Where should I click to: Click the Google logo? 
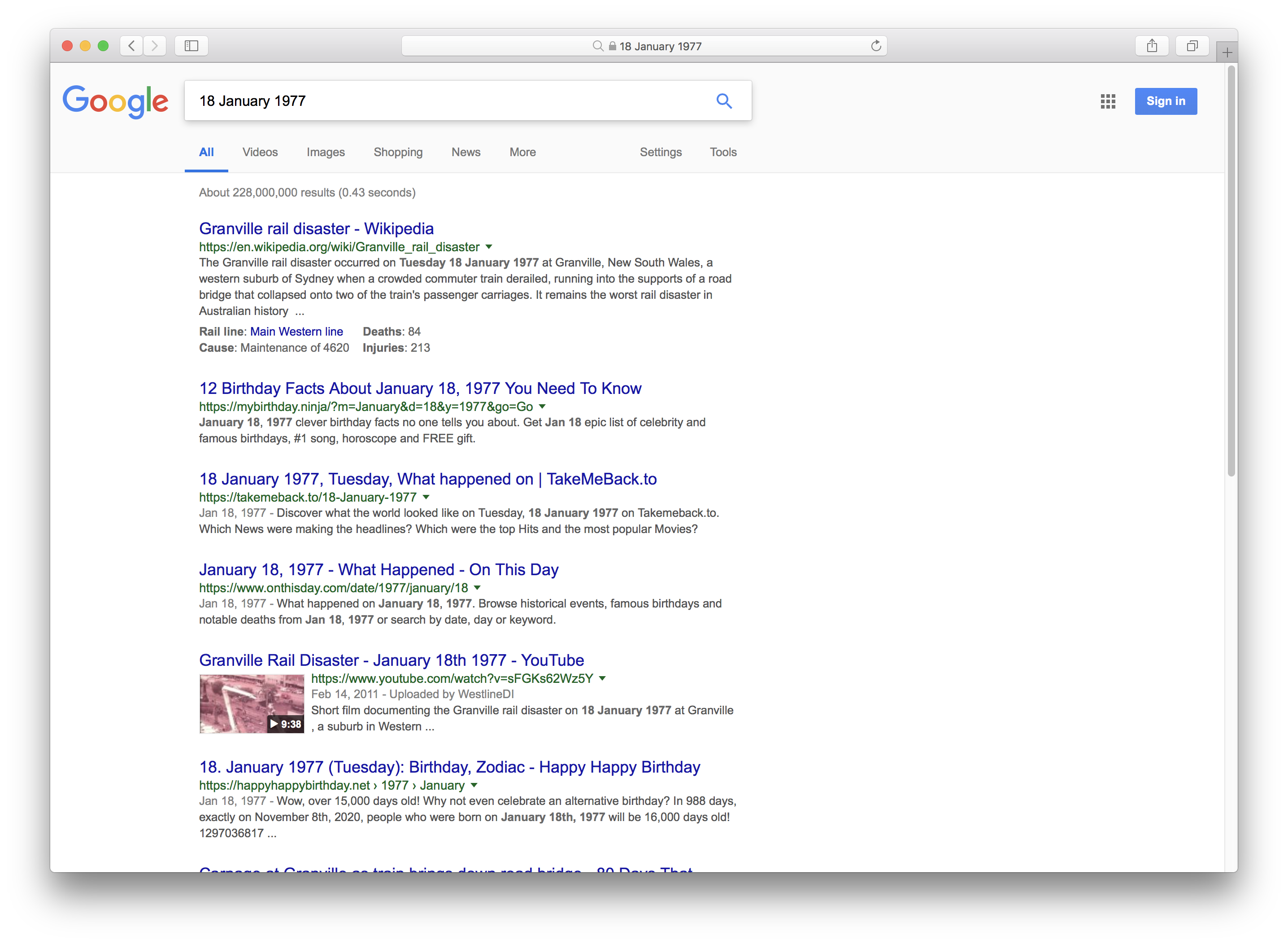(115, 102)
